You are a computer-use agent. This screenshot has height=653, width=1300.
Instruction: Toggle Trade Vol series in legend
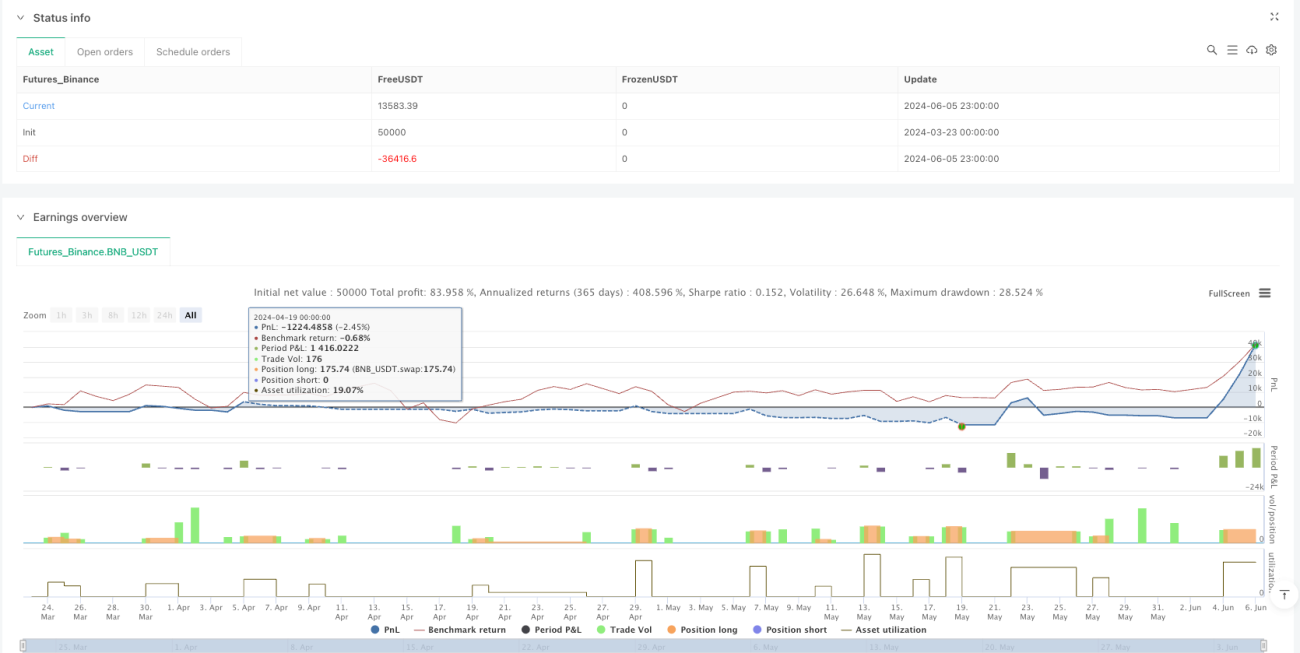click(x=624, y=630)
